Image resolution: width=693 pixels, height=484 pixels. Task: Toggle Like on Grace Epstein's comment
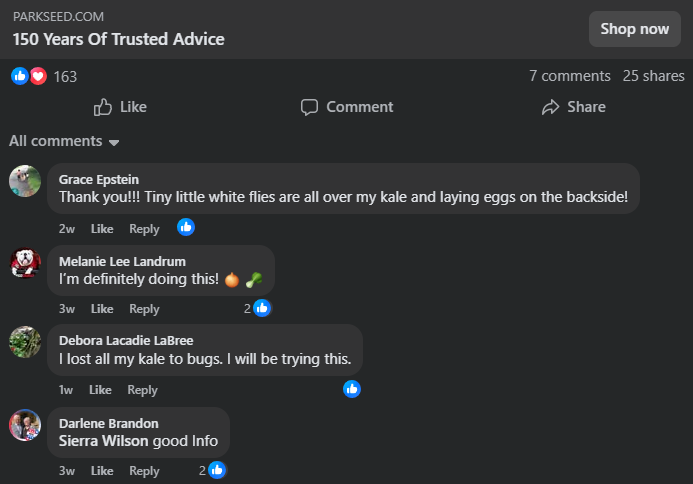(102, 229)
